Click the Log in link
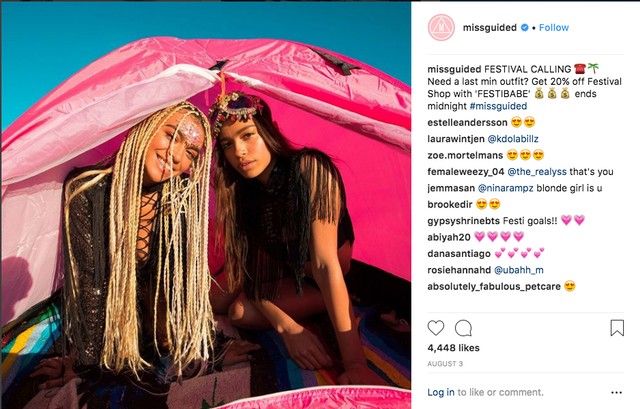Viewport: 640px width, 409px height. 441,392
